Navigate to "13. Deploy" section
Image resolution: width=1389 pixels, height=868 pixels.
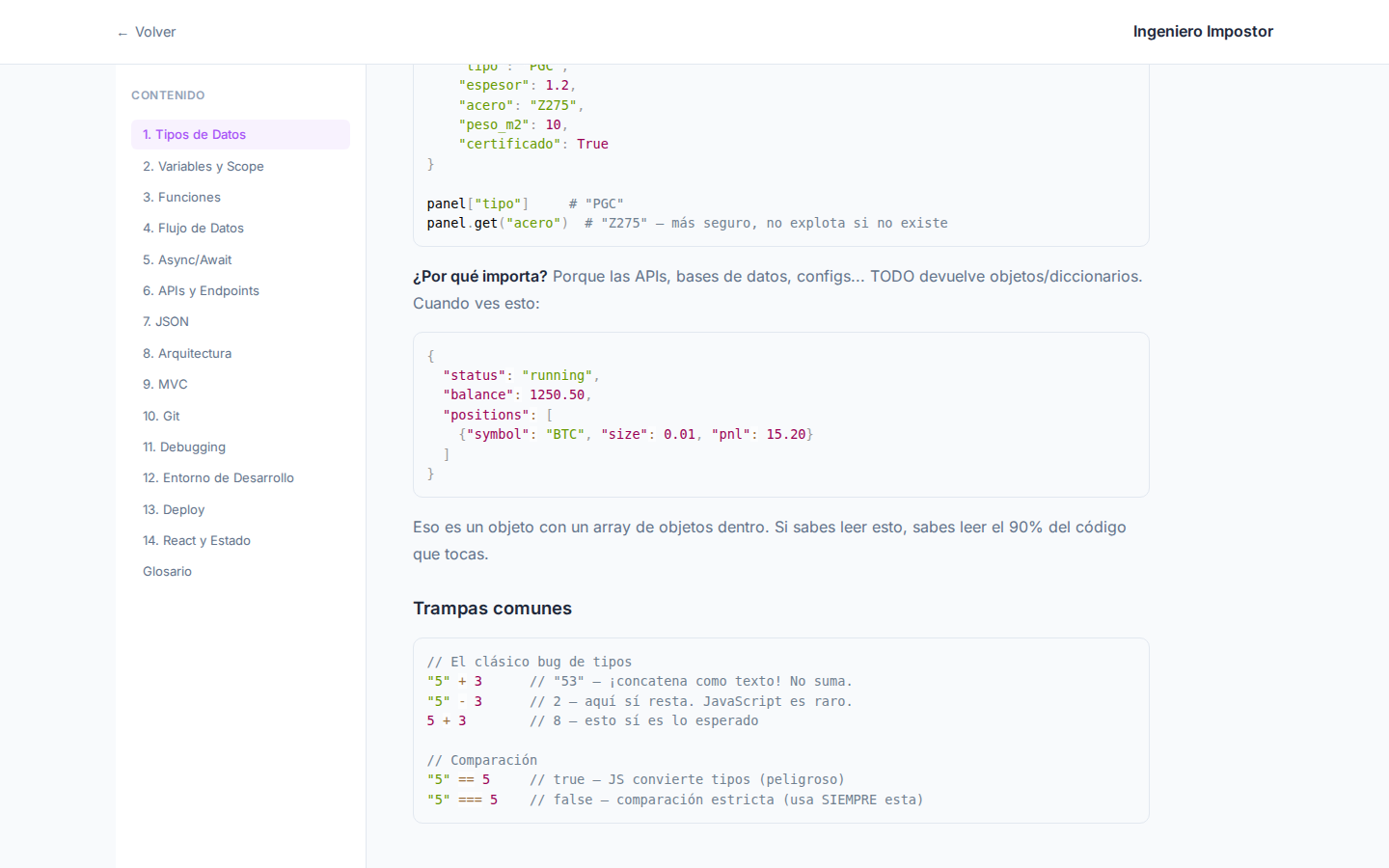tap(174, 509)
